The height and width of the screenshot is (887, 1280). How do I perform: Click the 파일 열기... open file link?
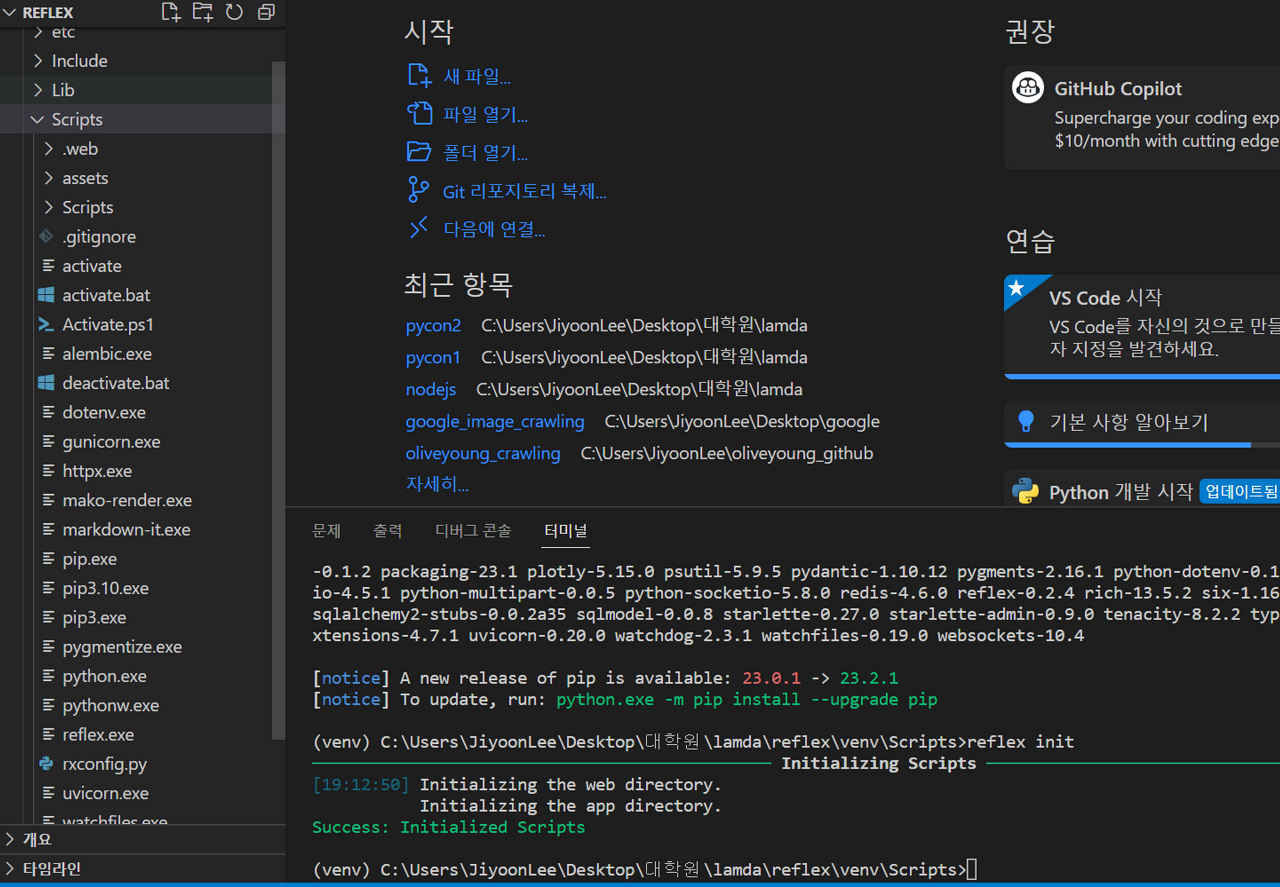485,114
